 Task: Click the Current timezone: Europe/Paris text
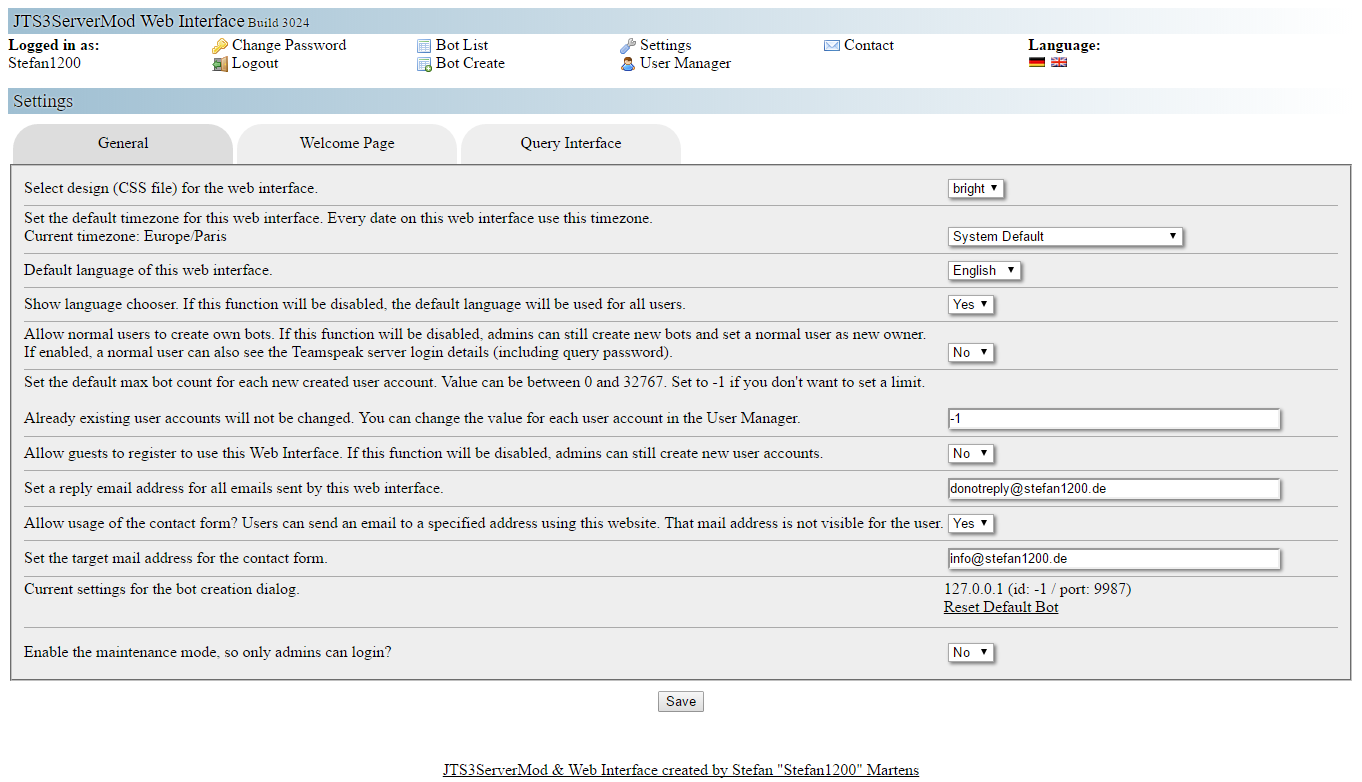(x=125, y=236)
